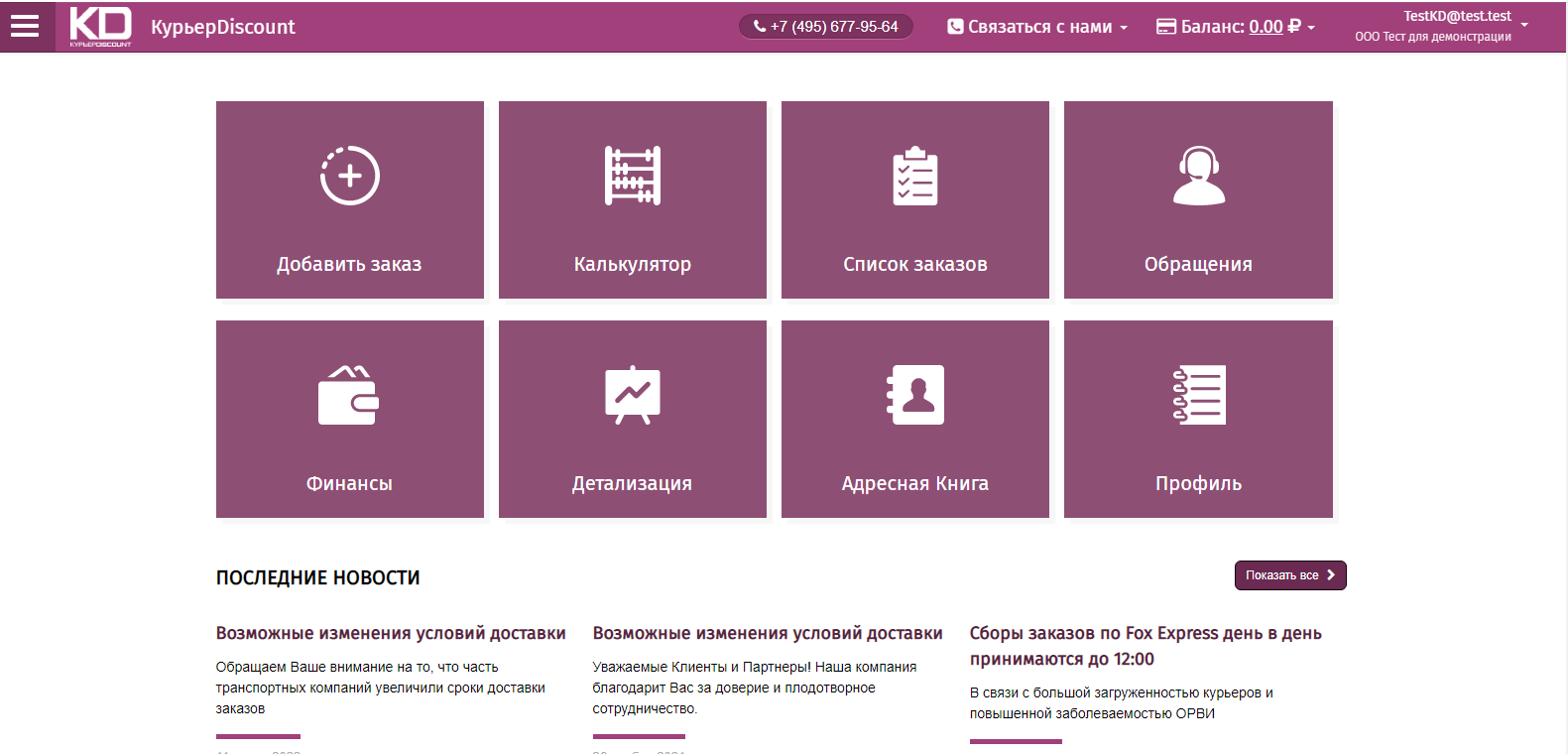Open the Финансы tile label
The height and width of the screenshot is (754, 1568).
click(349, 484)
